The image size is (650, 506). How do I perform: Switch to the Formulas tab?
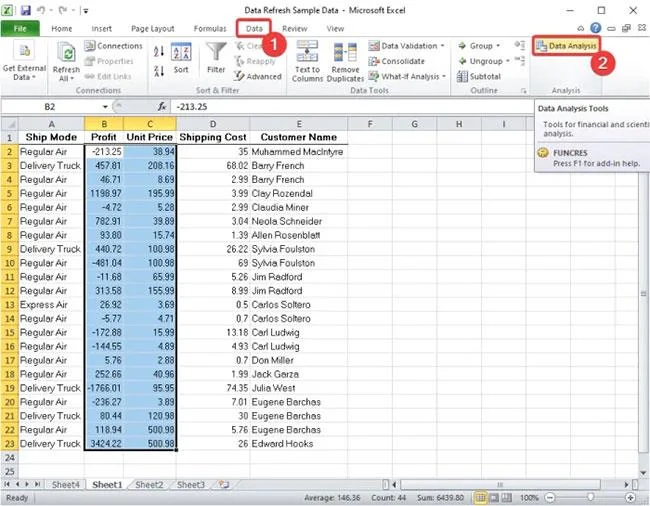point(210,29)
